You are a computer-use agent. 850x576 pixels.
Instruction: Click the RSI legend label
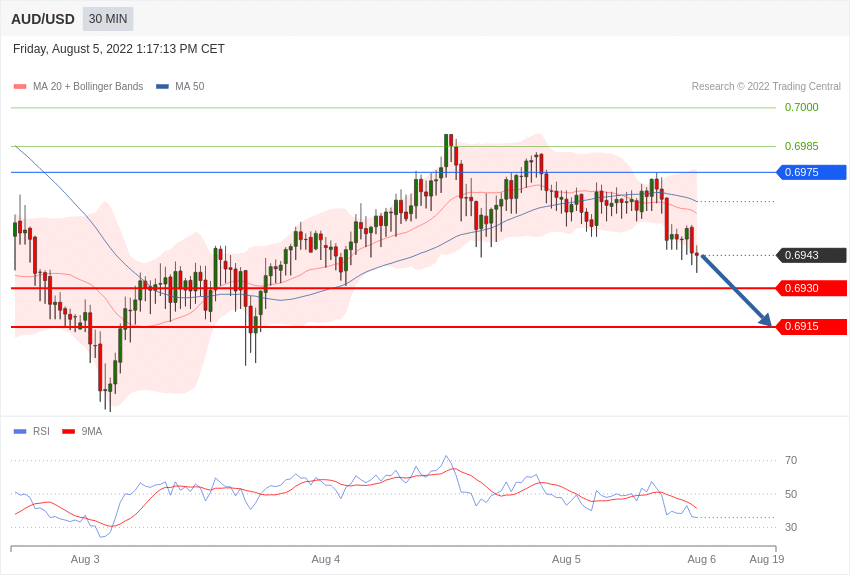click(x=41, y=431)
